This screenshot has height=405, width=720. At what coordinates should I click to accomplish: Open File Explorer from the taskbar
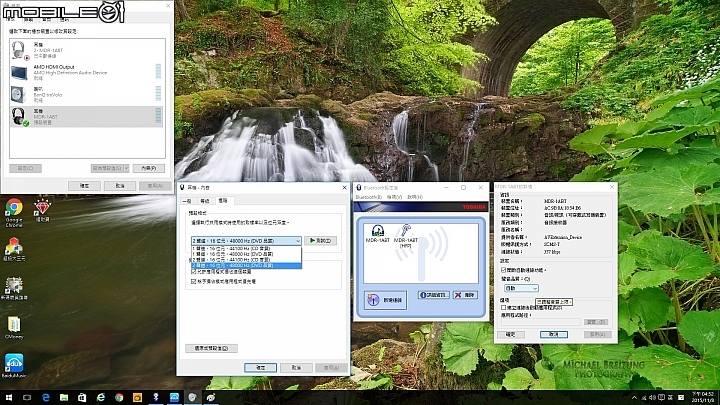pos(64,397)
